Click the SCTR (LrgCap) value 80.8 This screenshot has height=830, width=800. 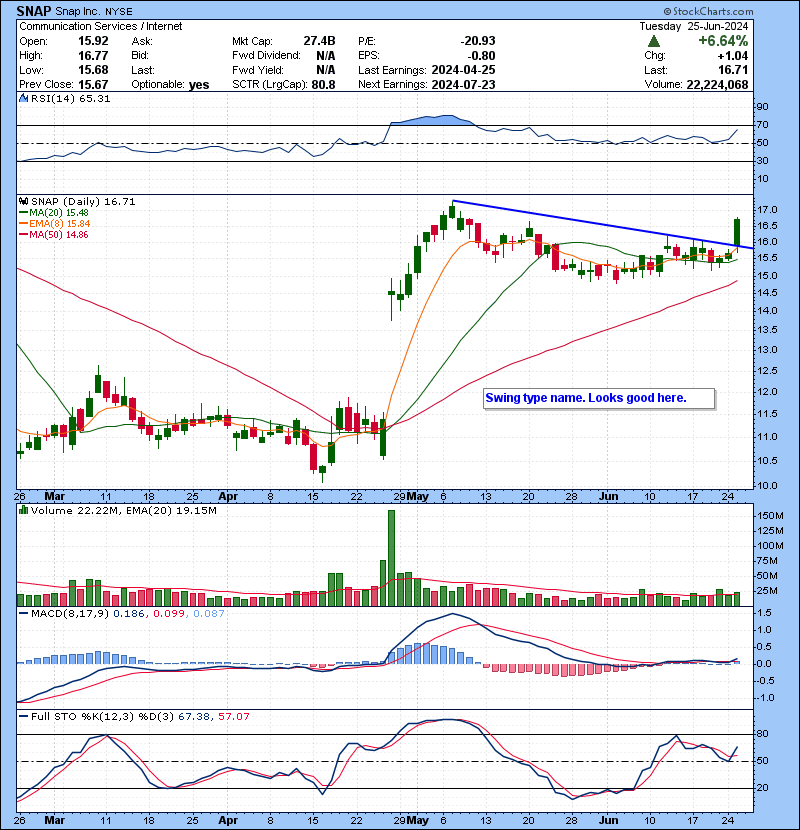pyautogui.click(x=323, y=85)
